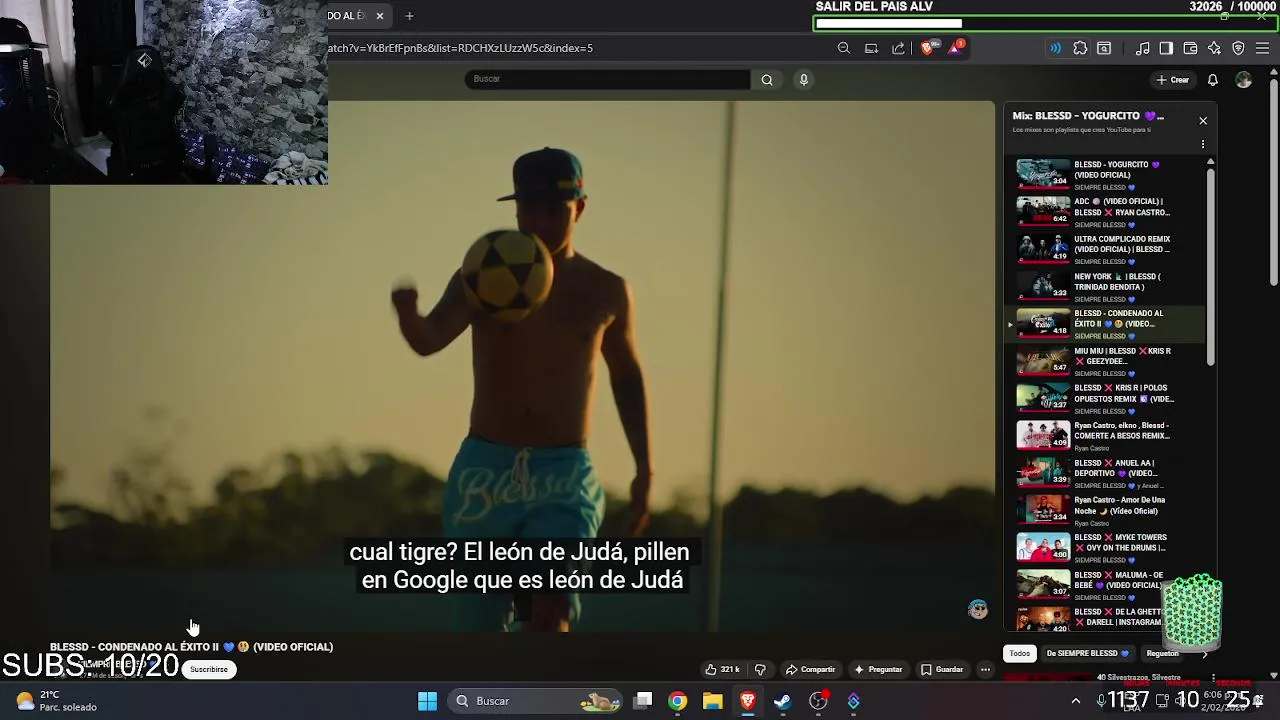Select the Todos filter chip
This screenshot has width=1280, height=720.
point(1019,653)
